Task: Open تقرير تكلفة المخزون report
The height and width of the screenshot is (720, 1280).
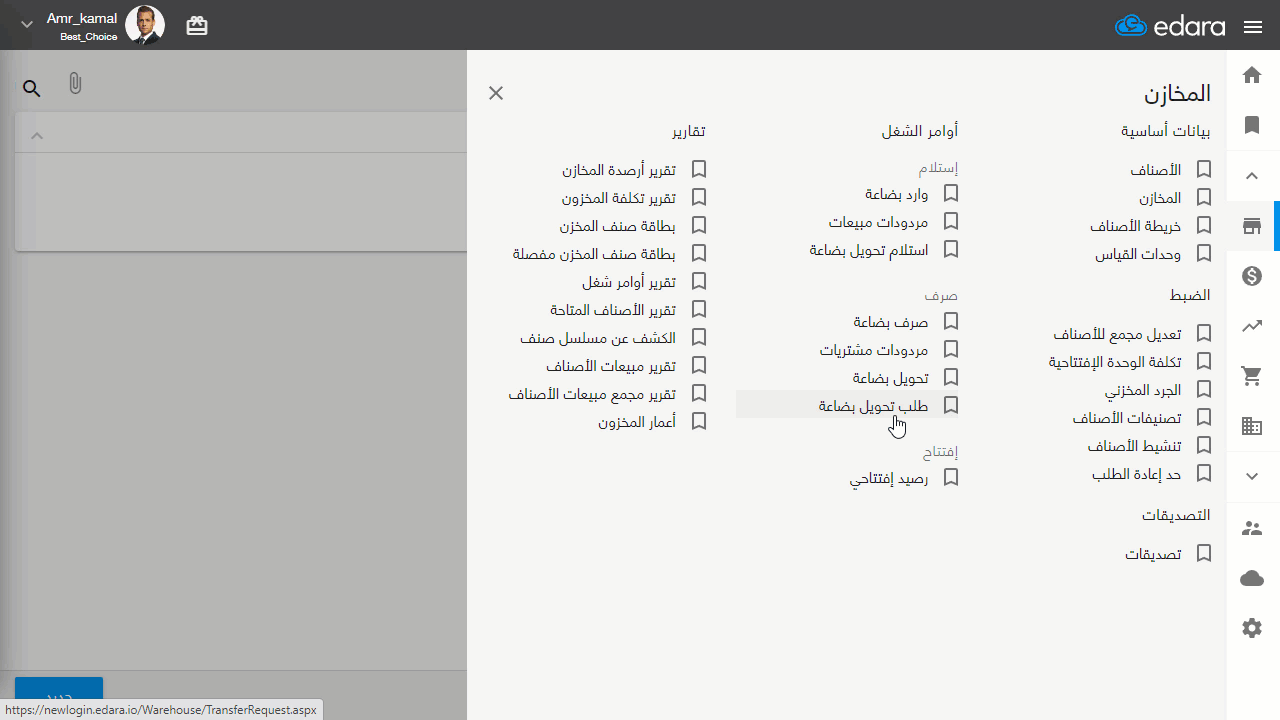Action: tap(619, 198)
